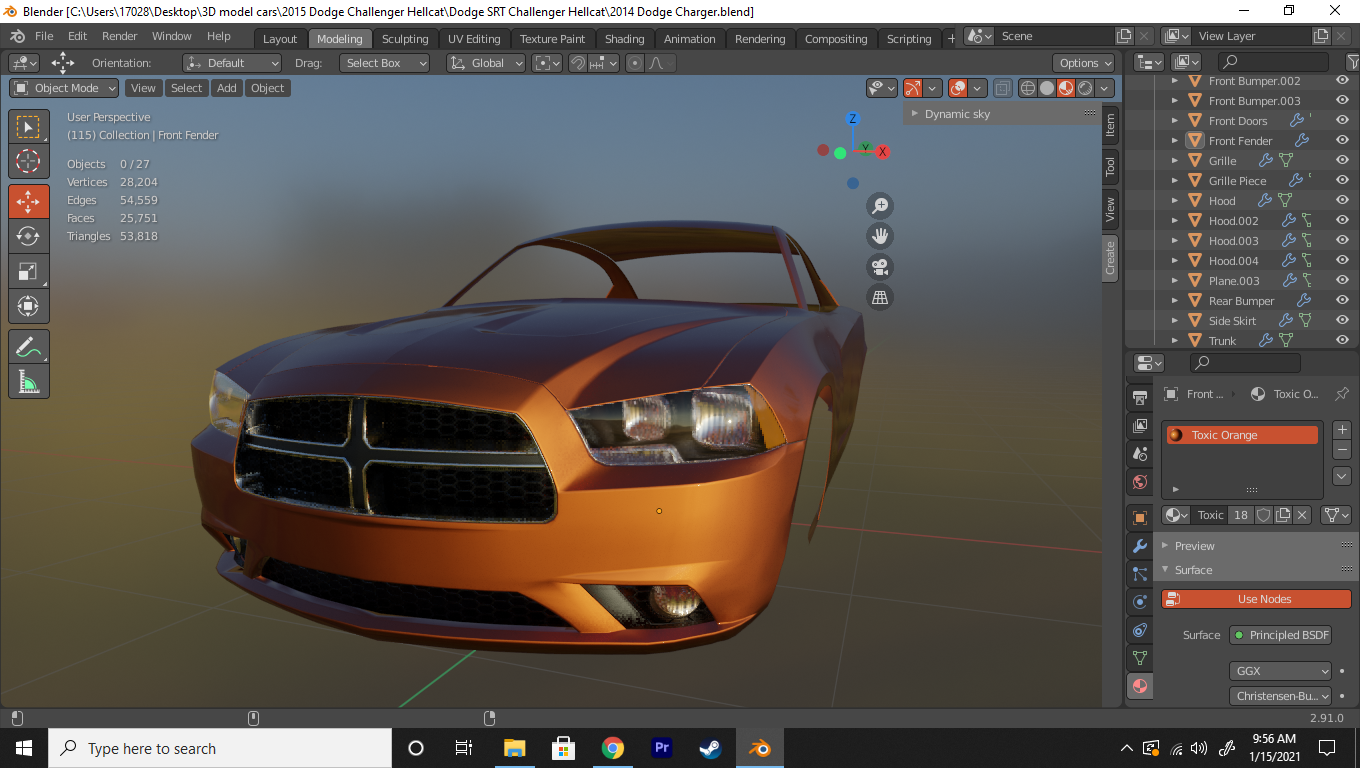Hide Front Fender using its eye icon
The height and width of the screenshot is (768, 1360).
[x=1342, y=141]
